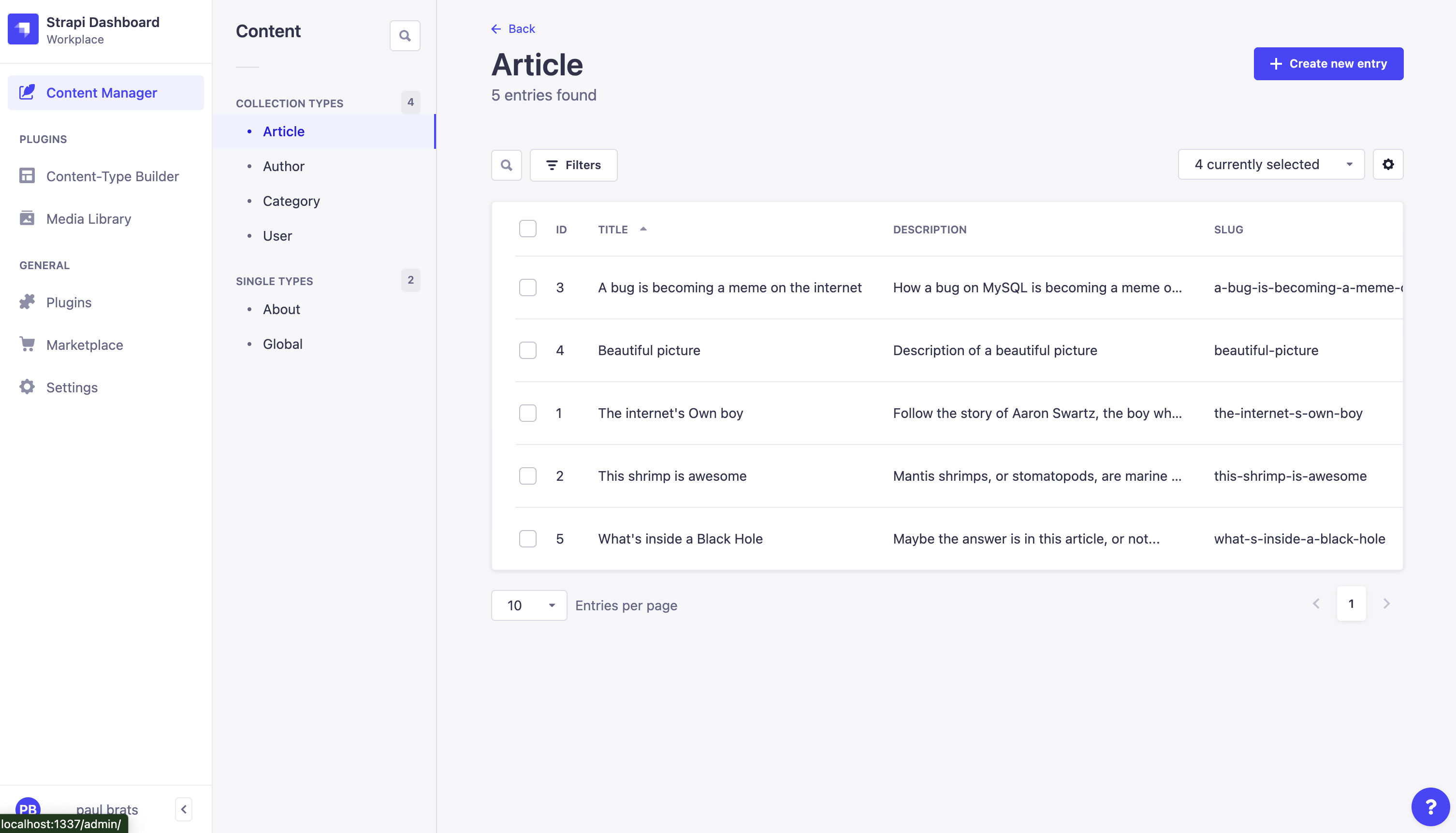Go Back using the link
Screen dimensions: 1456x833
pos(513,29)
